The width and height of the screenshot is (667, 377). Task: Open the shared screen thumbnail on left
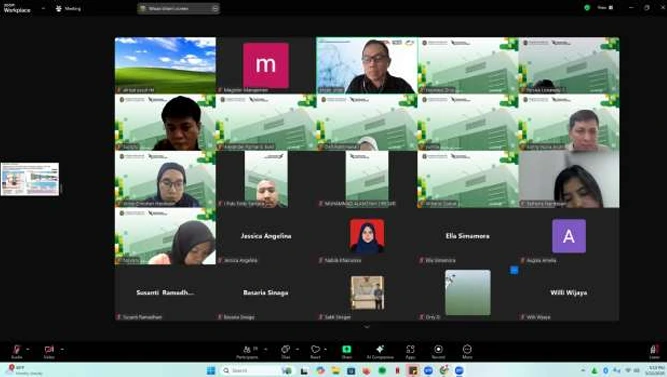(30, 179)
